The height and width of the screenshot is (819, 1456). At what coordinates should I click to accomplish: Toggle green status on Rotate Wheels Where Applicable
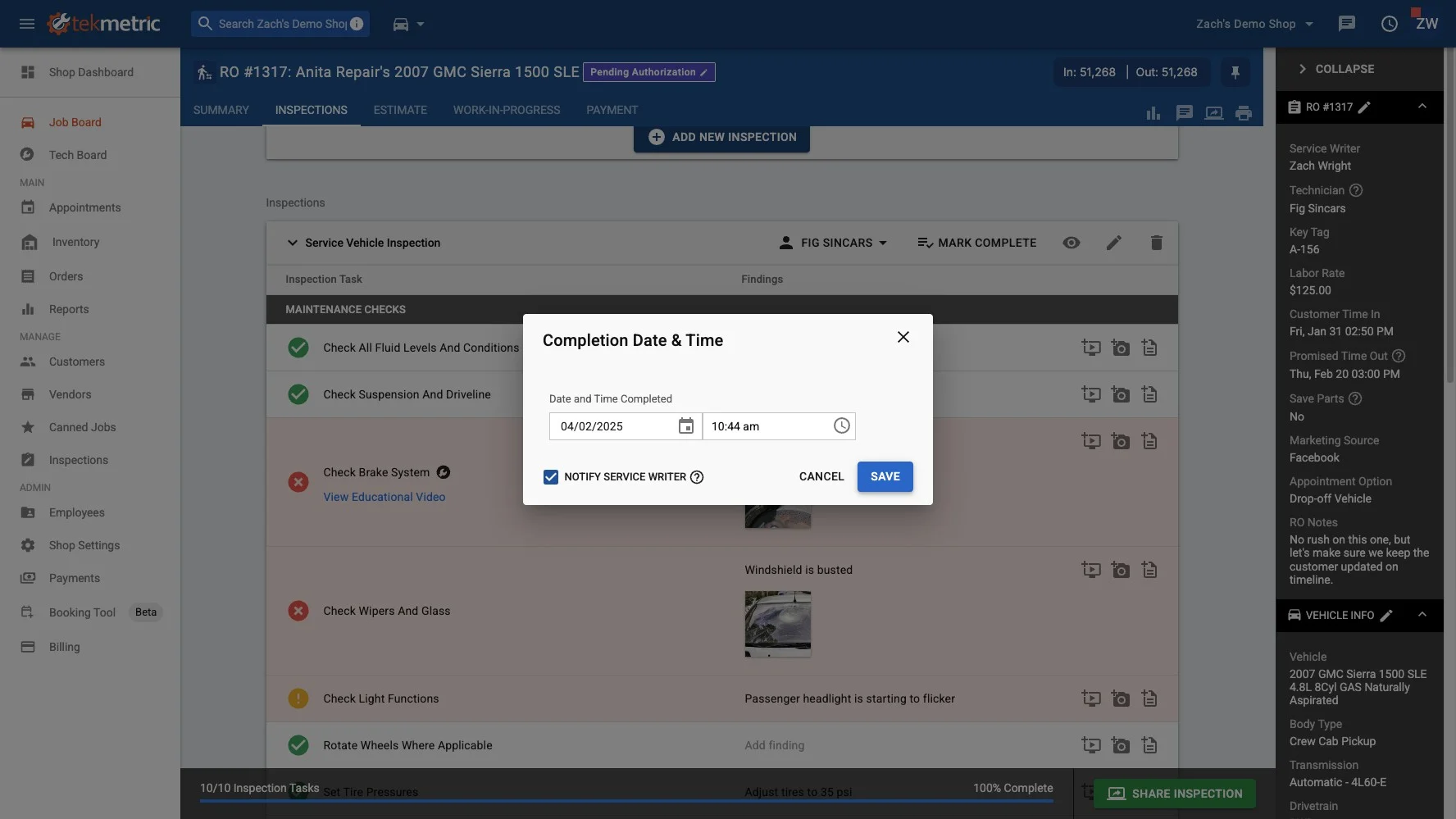point(298,745)
